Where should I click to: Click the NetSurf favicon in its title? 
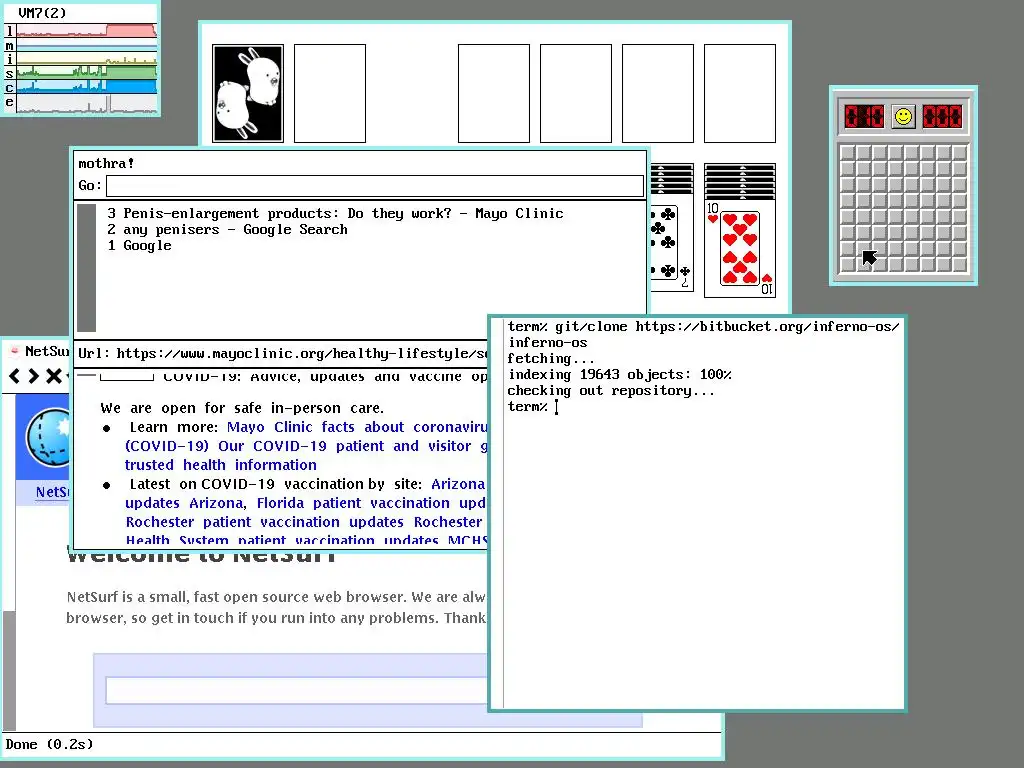click(14, 351)
